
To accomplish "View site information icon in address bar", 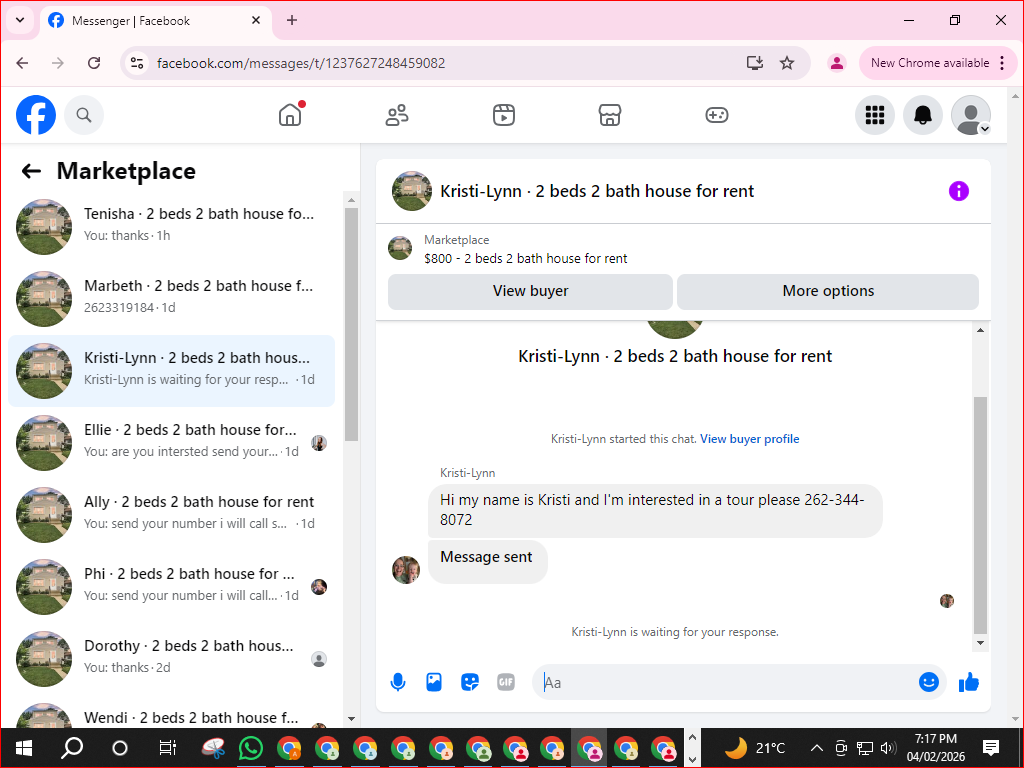I will 137,63.
